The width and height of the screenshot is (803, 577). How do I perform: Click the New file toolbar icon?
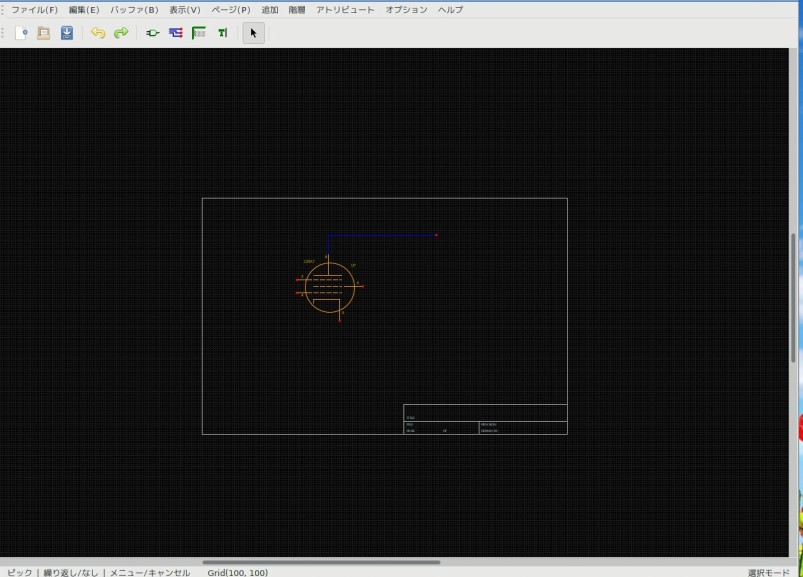(x=21, y=33)
